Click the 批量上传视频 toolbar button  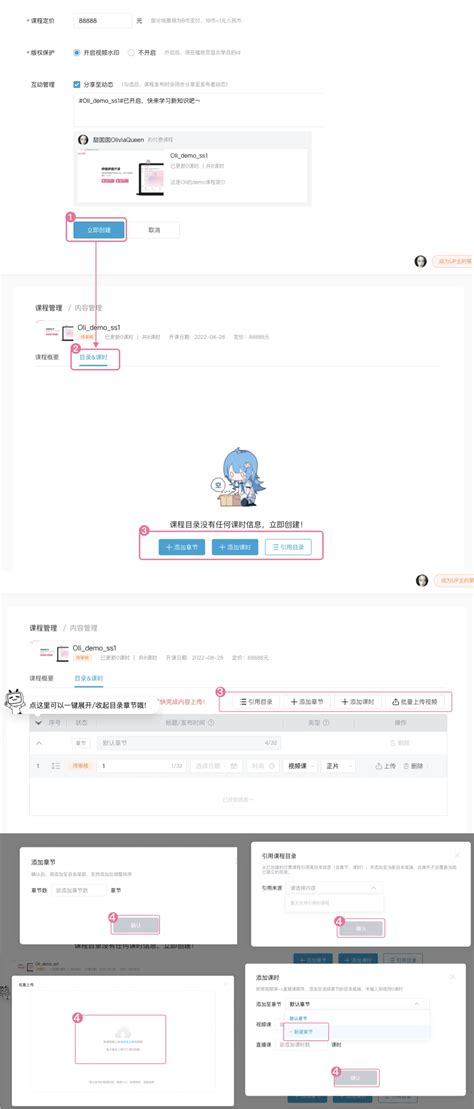click(x=415, y=702)
